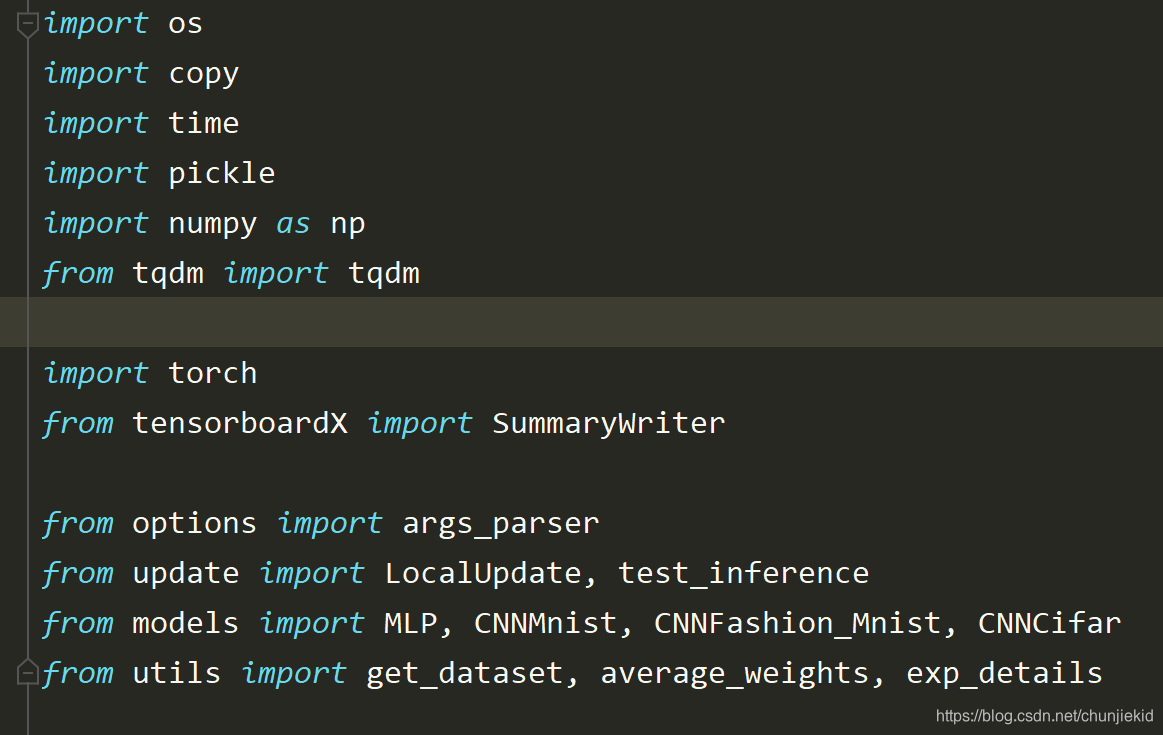This screenshot has height=735, width=1163.
Task: Click on the word SummaryWriter
Action: point(608,423)
